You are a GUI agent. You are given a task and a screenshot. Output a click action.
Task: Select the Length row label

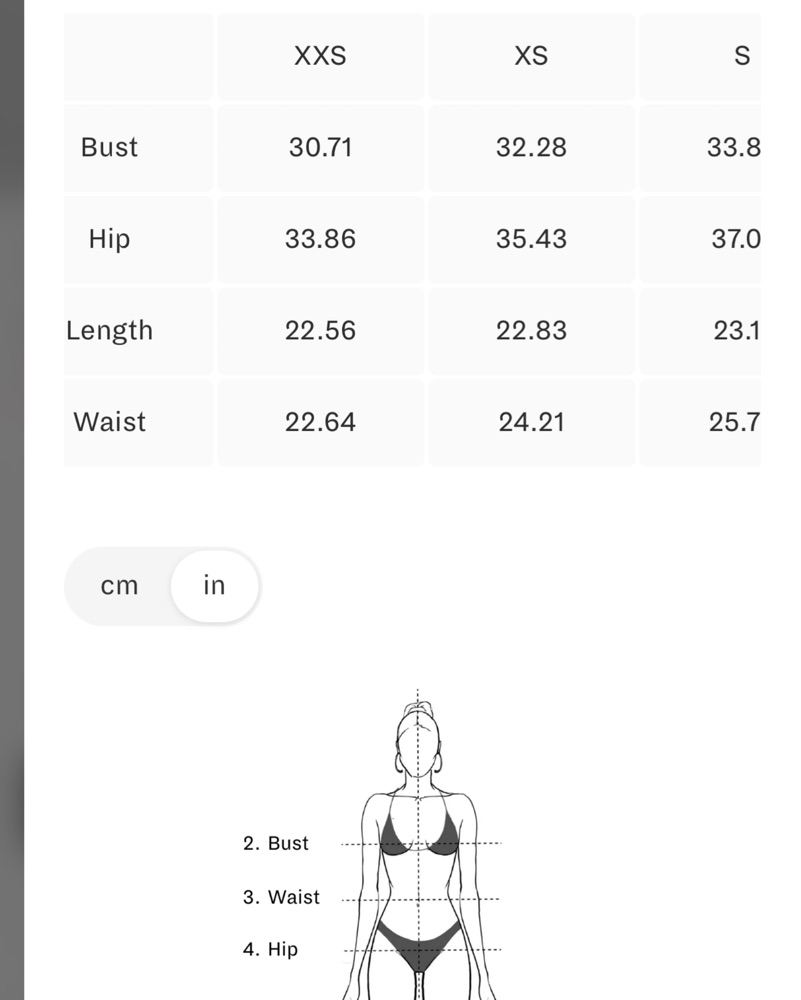(x=109, y=330)
